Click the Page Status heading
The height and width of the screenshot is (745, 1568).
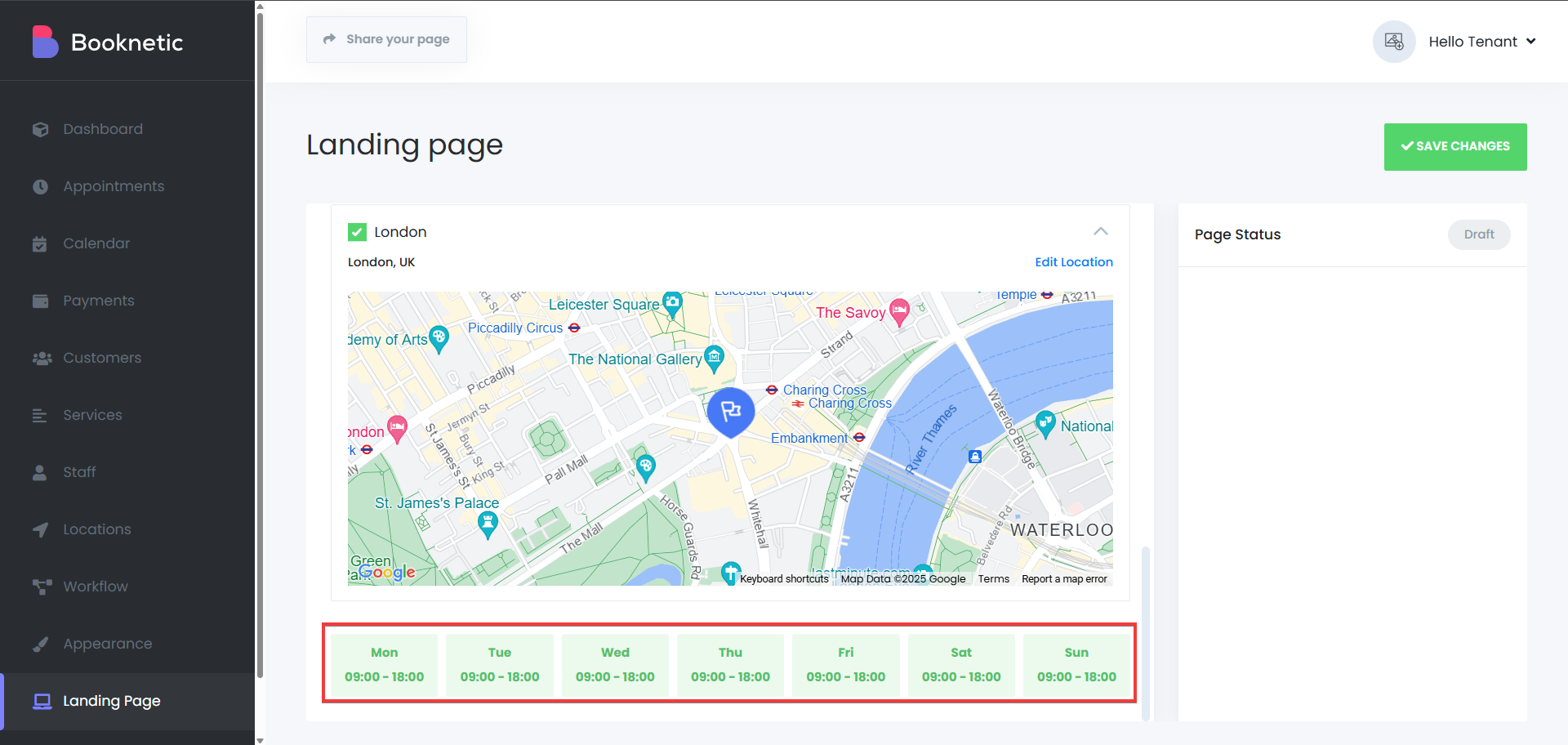coord(1237,234)
